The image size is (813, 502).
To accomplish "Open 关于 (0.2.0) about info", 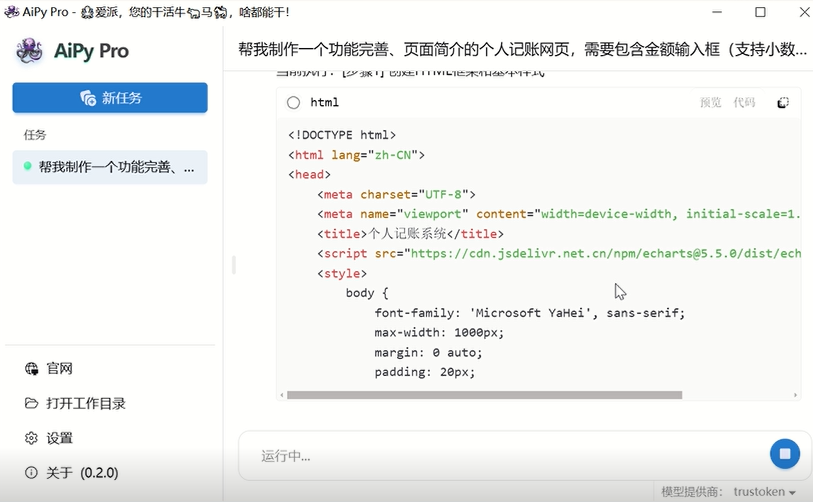I will point(72,473).
